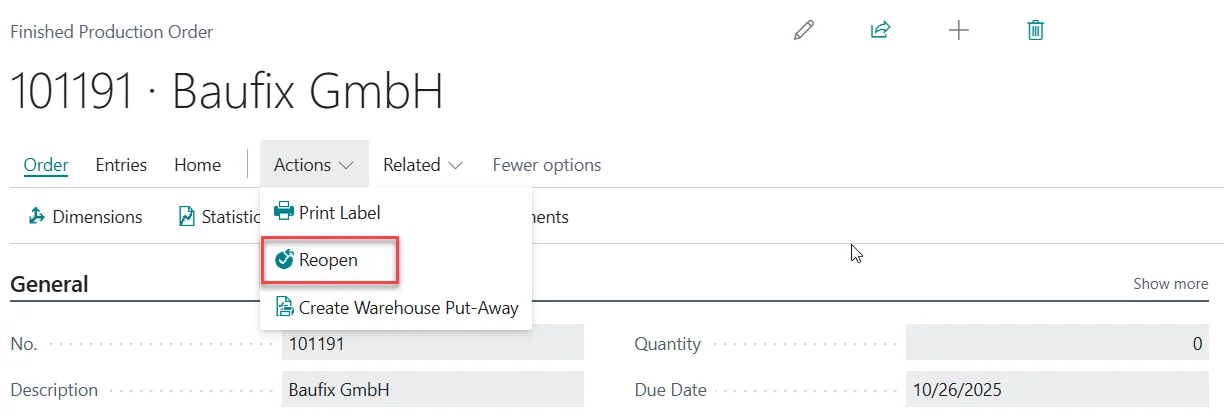This screenshot has height=415, width=1224.
Task: Go to the Home tab
Action: tap(197, 165)
